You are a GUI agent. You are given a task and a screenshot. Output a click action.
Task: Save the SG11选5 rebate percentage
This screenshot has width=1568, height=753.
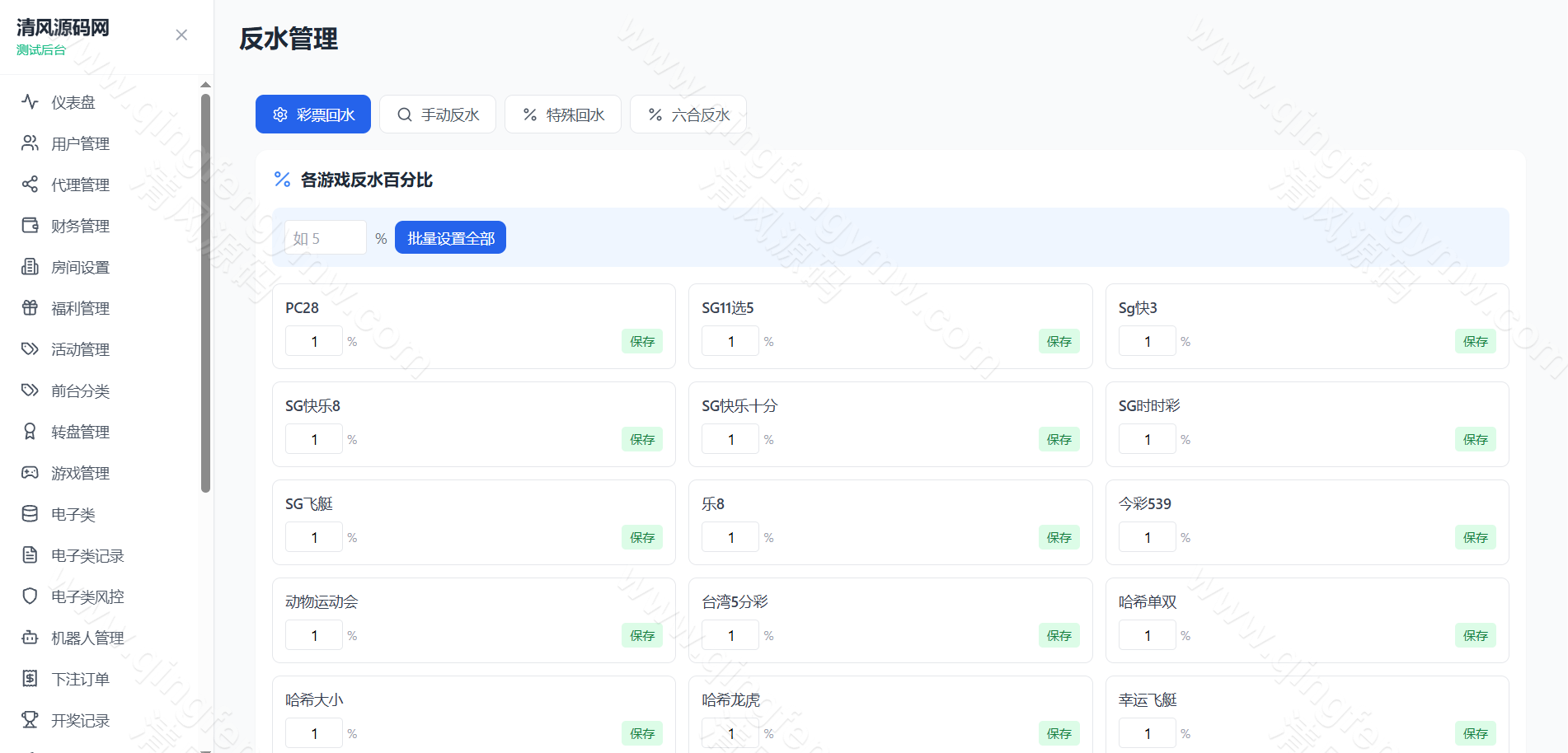point(1059,341)
